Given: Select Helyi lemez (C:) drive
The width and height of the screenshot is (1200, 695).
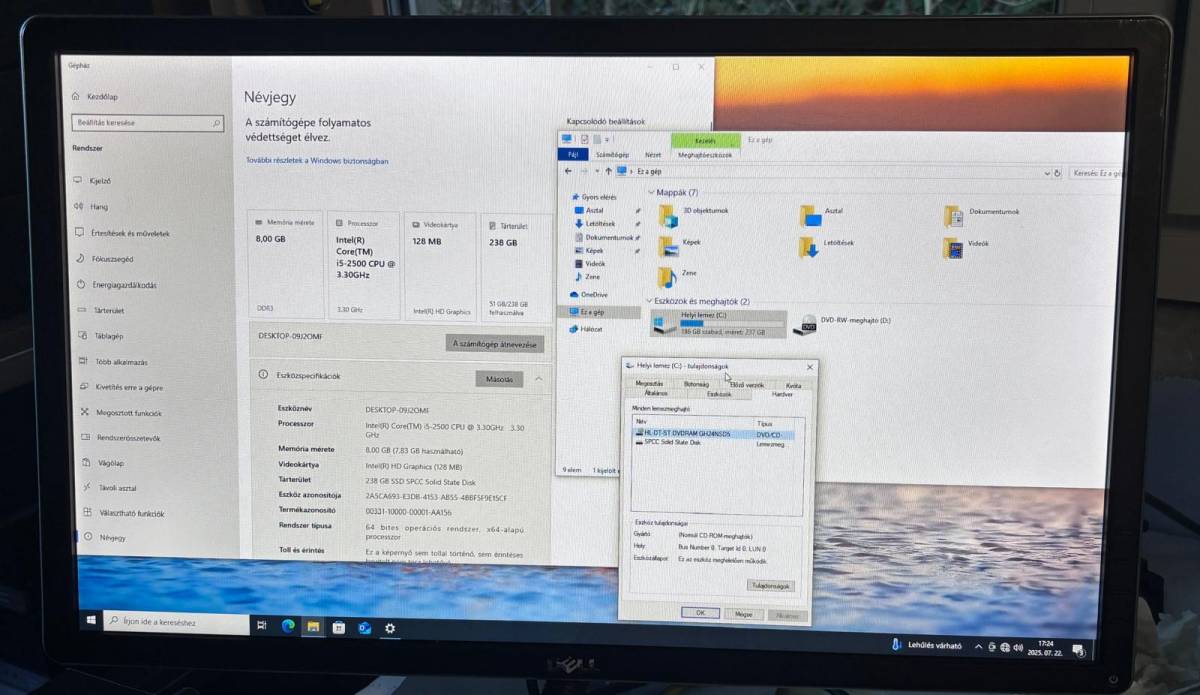Looking at the screenshot, I should (719, 323).
